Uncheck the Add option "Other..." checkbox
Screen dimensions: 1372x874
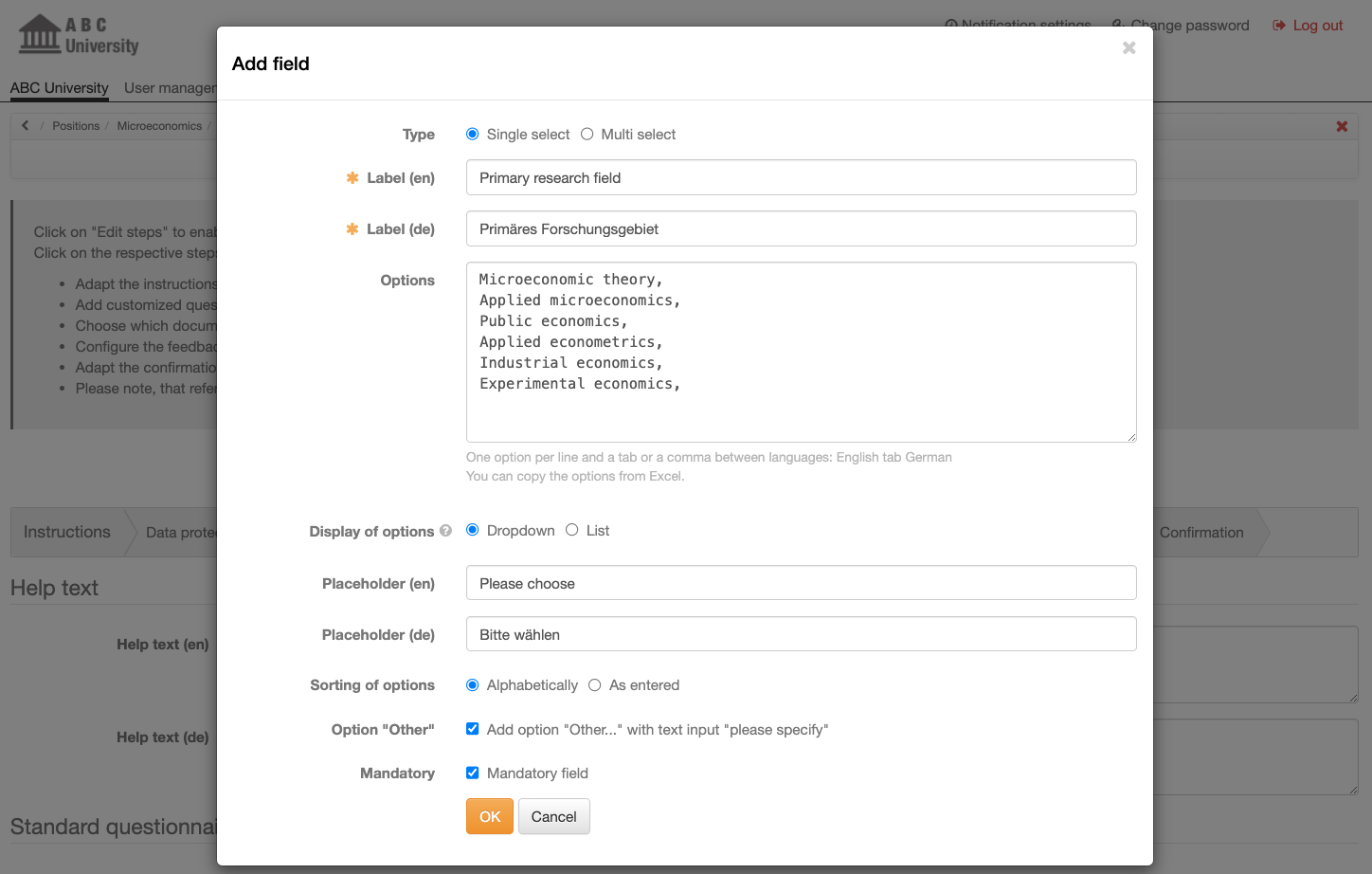coord(472,728)
